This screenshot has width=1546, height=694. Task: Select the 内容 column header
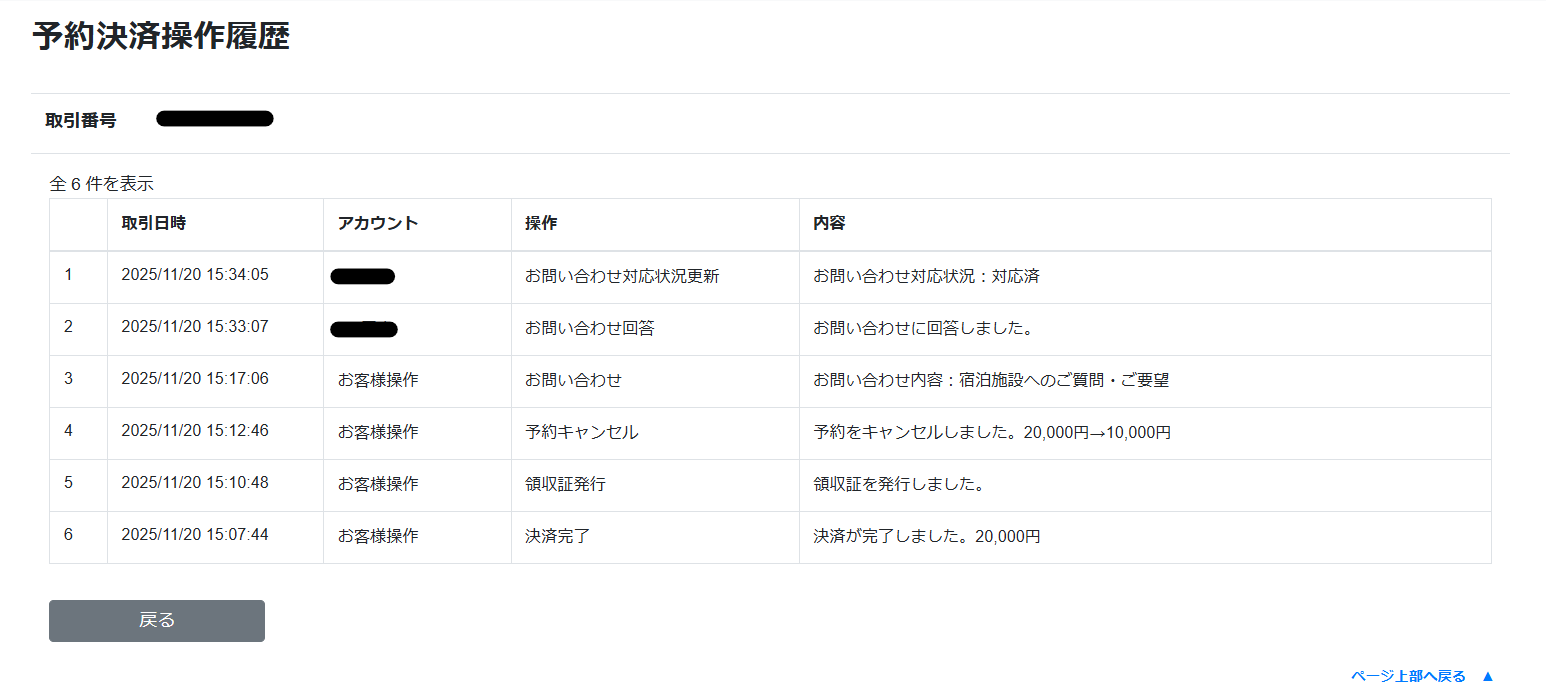pos(828,223)
